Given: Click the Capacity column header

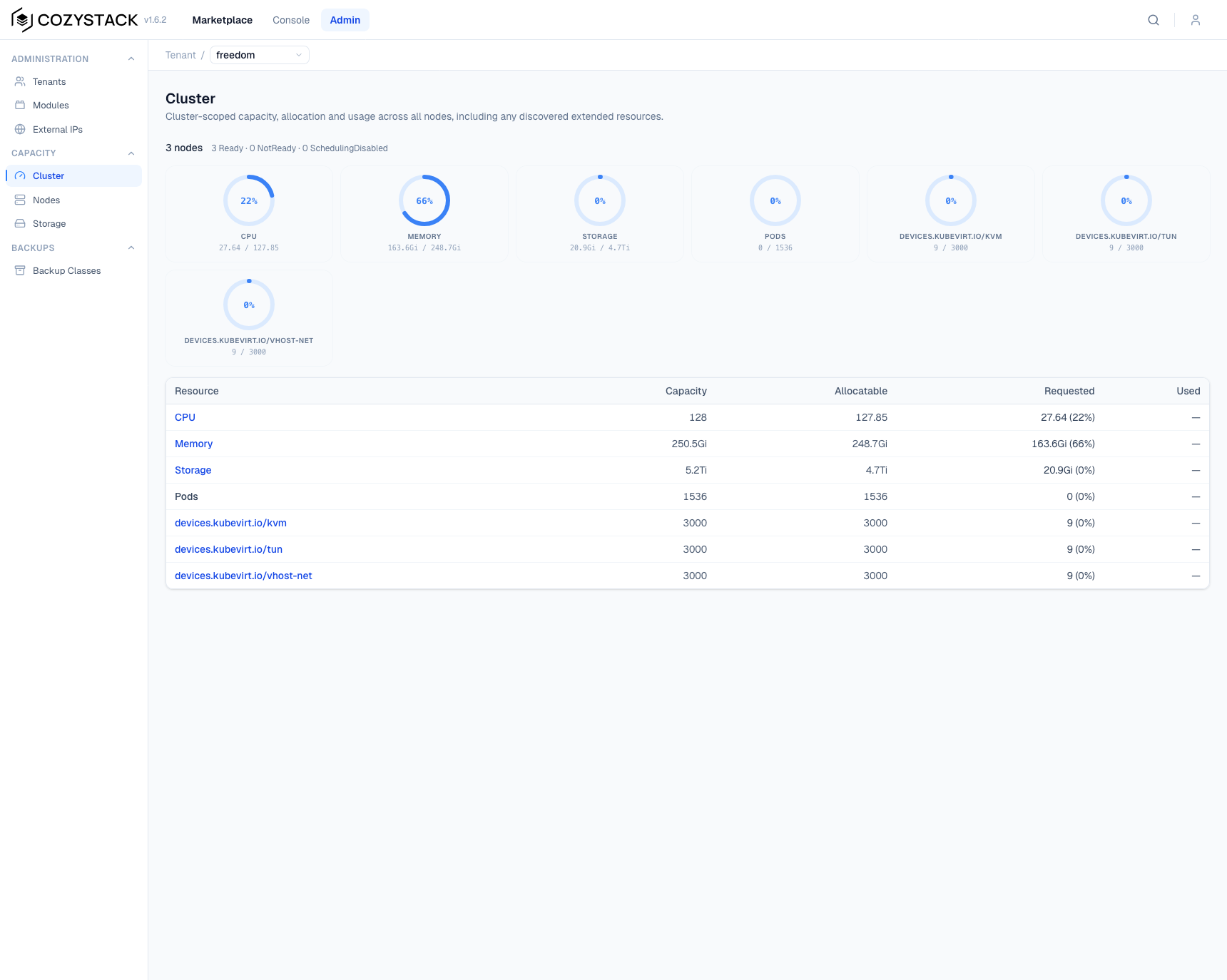Looking at the screenshot, I should coord(686,391).
